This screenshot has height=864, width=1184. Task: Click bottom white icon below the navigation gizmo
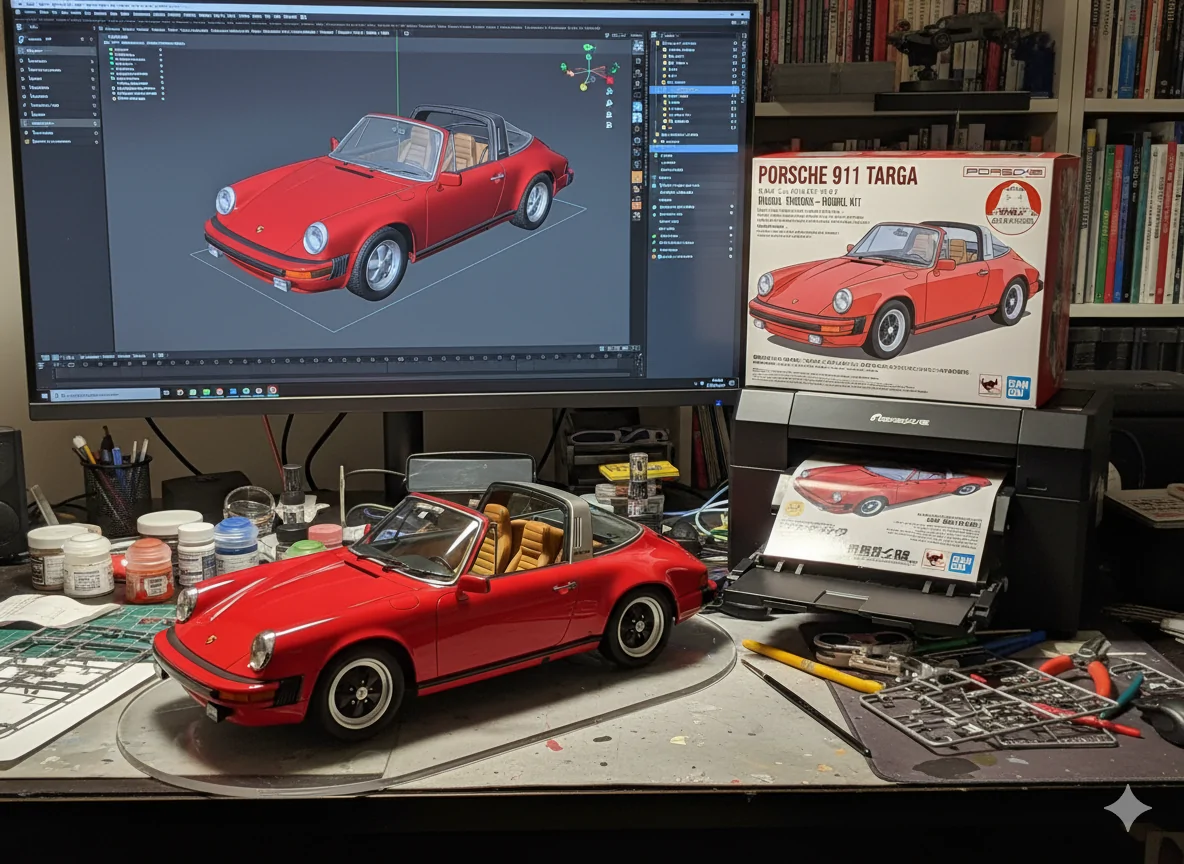[609, 125]
